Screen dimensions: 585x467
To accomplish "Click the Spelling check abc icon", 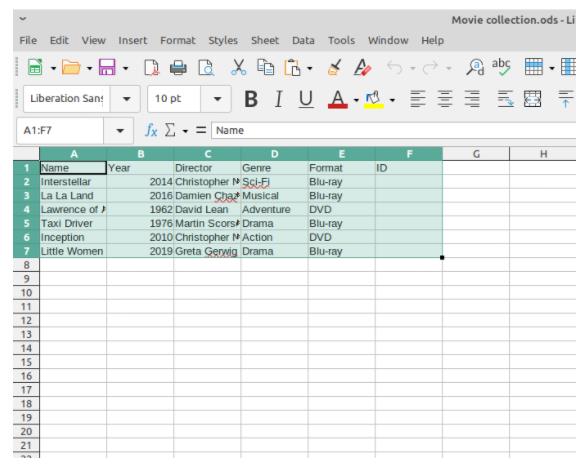I will pyautogui.click(x=501, y=67).
